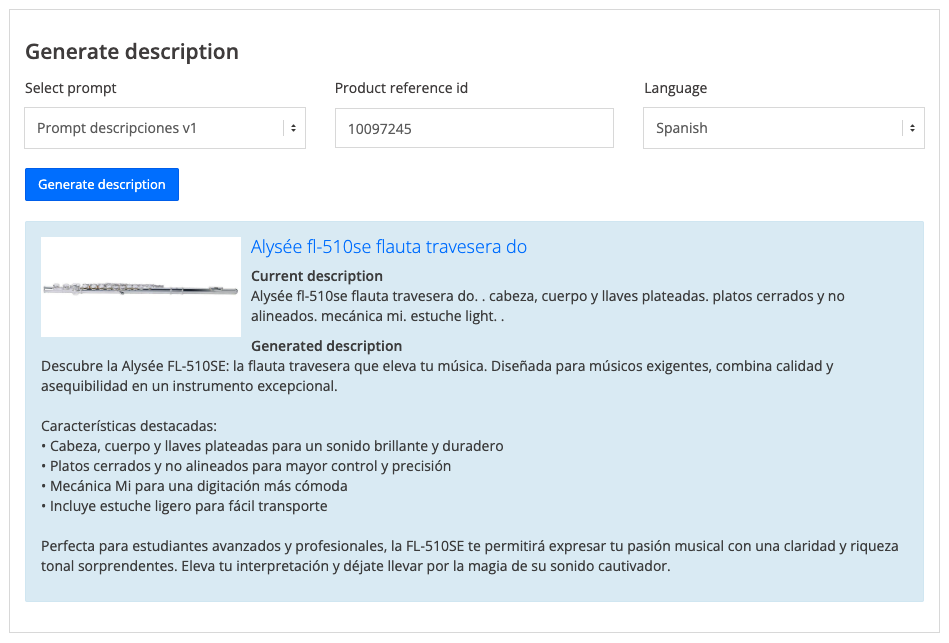Open the Alysée fl-510se flauta travesera link

click(388, 247)
